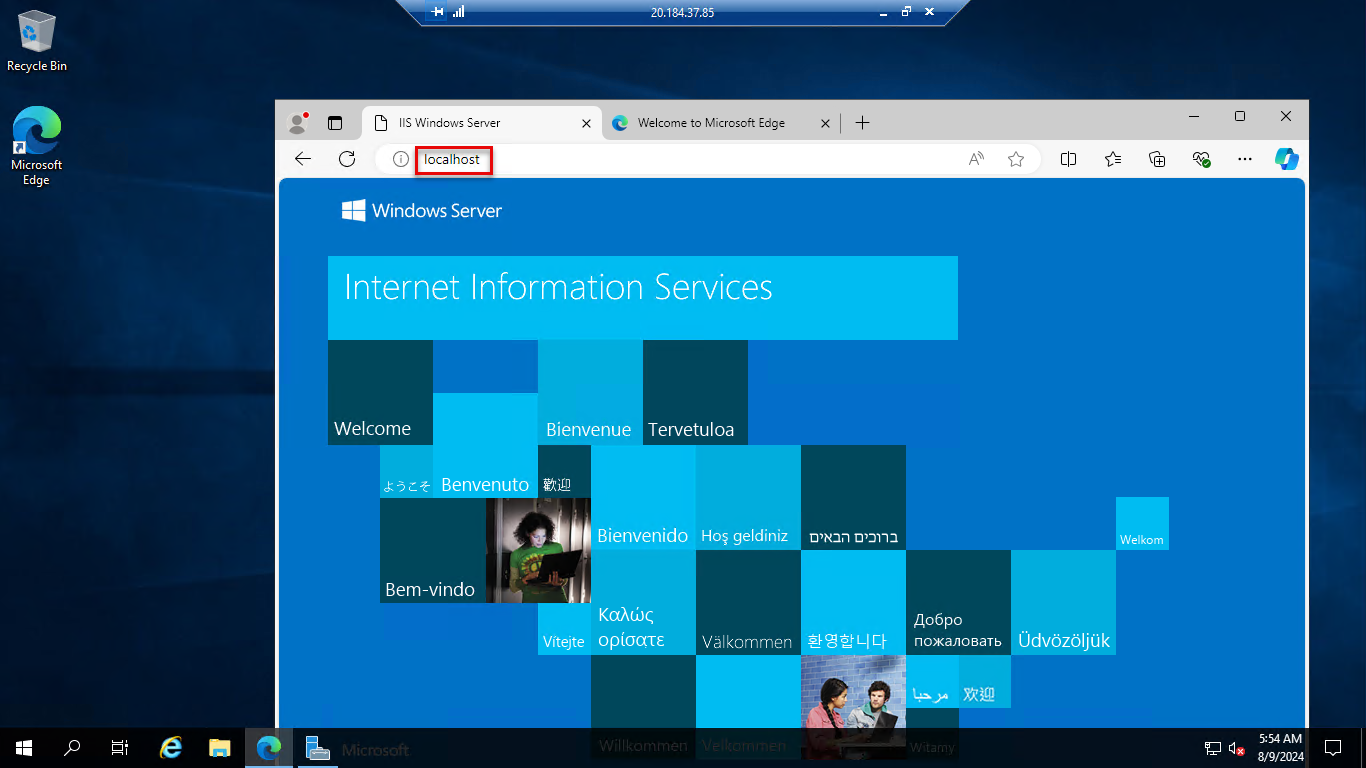Click the Bem-vindo tile
1366x768 pixels.
[432, 550]
